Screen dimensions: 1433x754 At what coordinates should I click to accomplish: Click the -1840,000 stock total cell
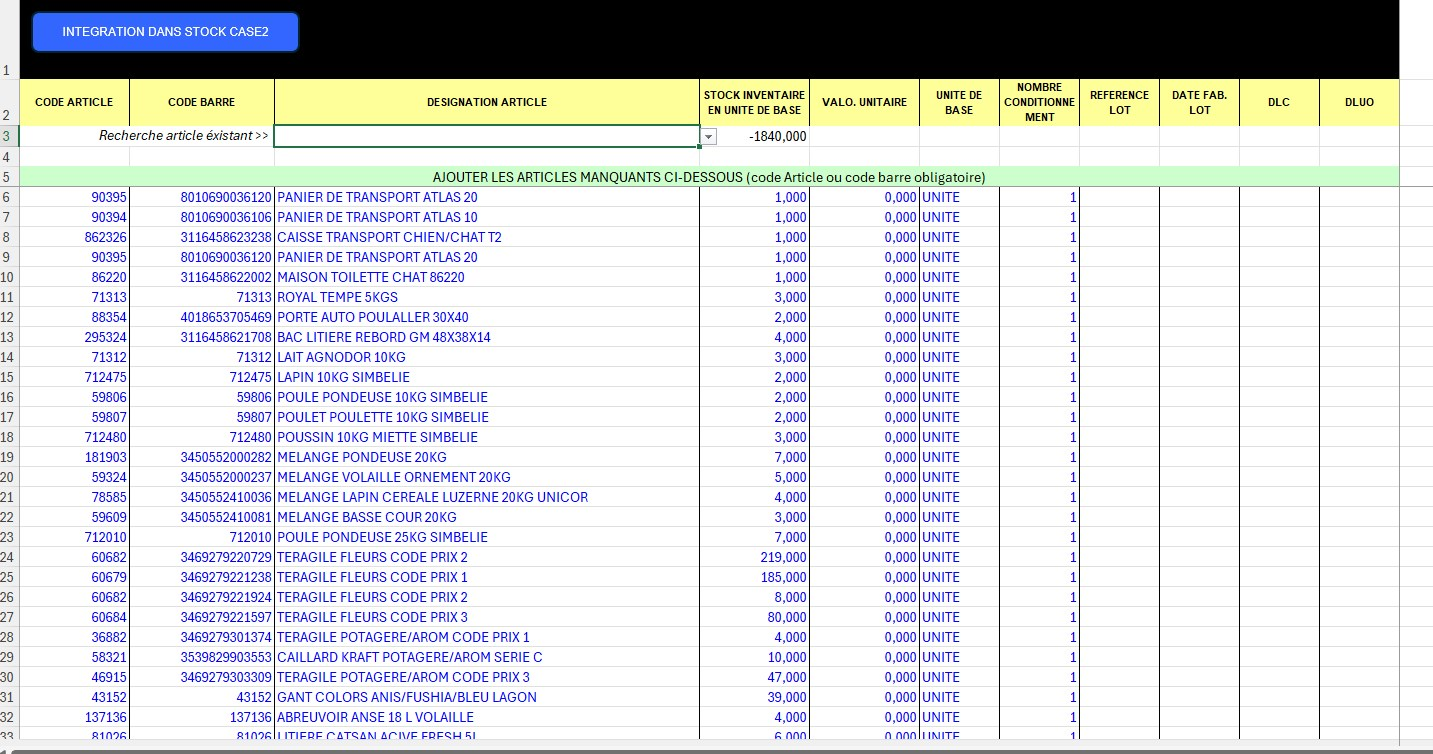(754, 136)
